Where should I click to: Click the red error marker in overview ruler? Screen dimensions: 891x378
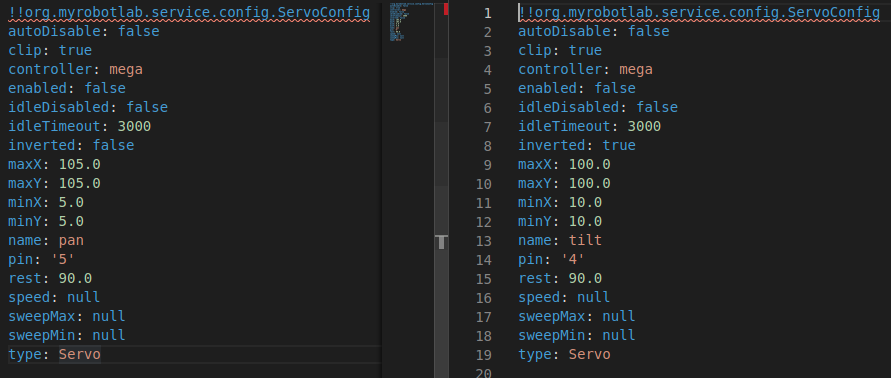[x=446, y=9]
